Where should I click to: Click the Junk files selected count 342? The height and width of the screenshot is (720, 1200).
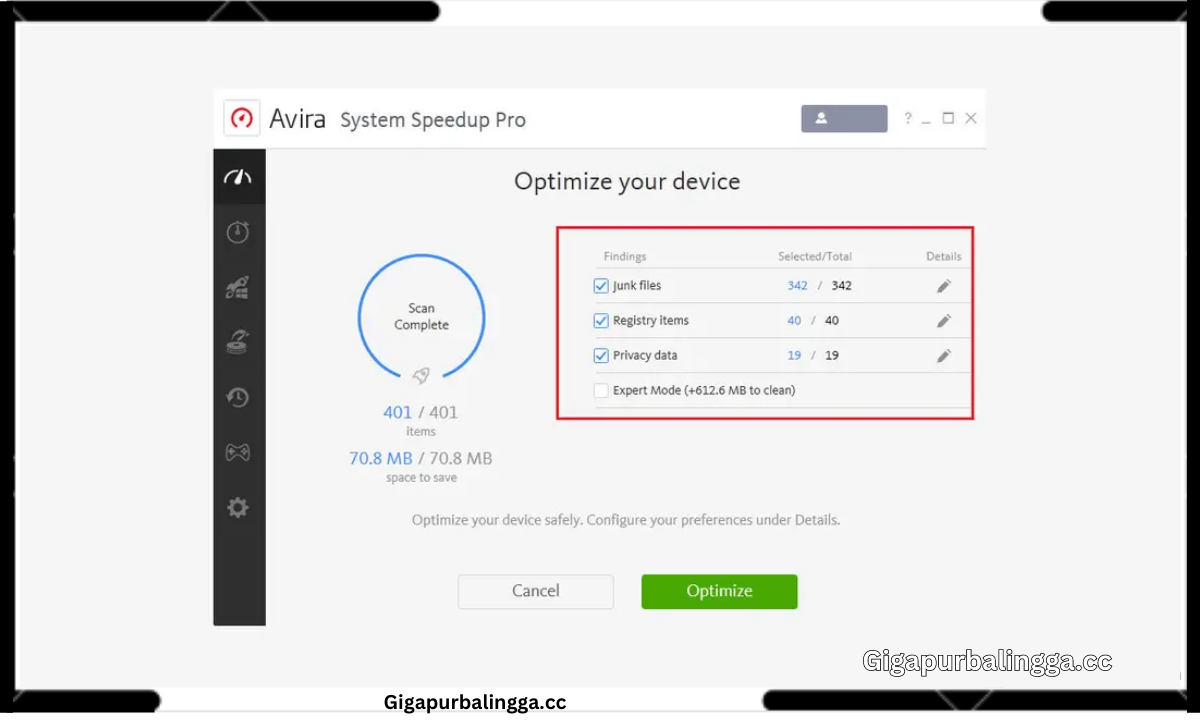pyautogui.click(x=797, y=286)
